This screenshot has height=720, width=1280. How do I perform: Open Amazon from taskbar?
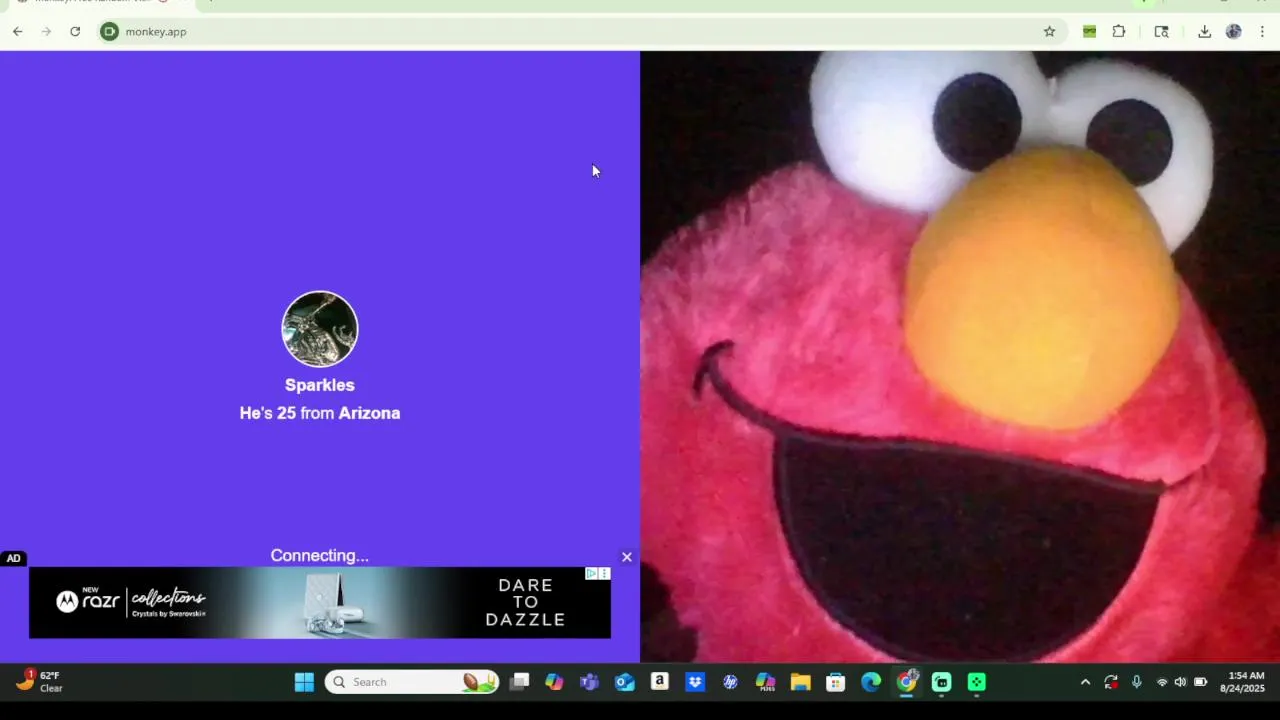tap(660, 682)
